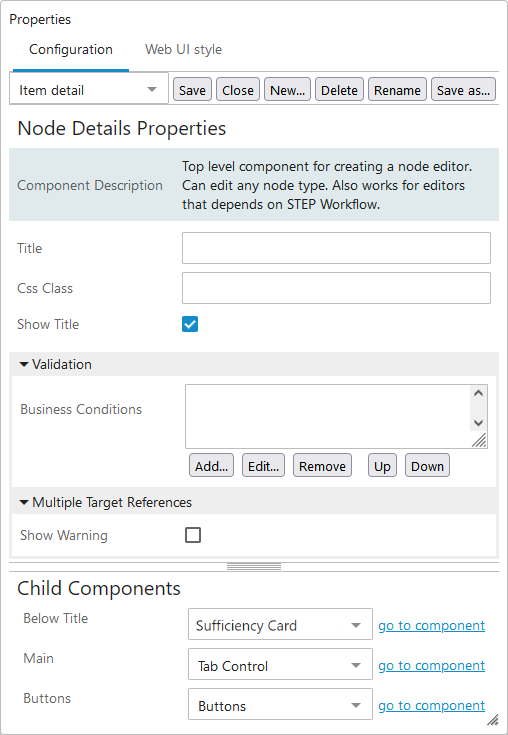The height and width of the screenshot is (735, 508).
Task: Click the Business Conditions scroll up arrow
Action: (x=478, y=393)
